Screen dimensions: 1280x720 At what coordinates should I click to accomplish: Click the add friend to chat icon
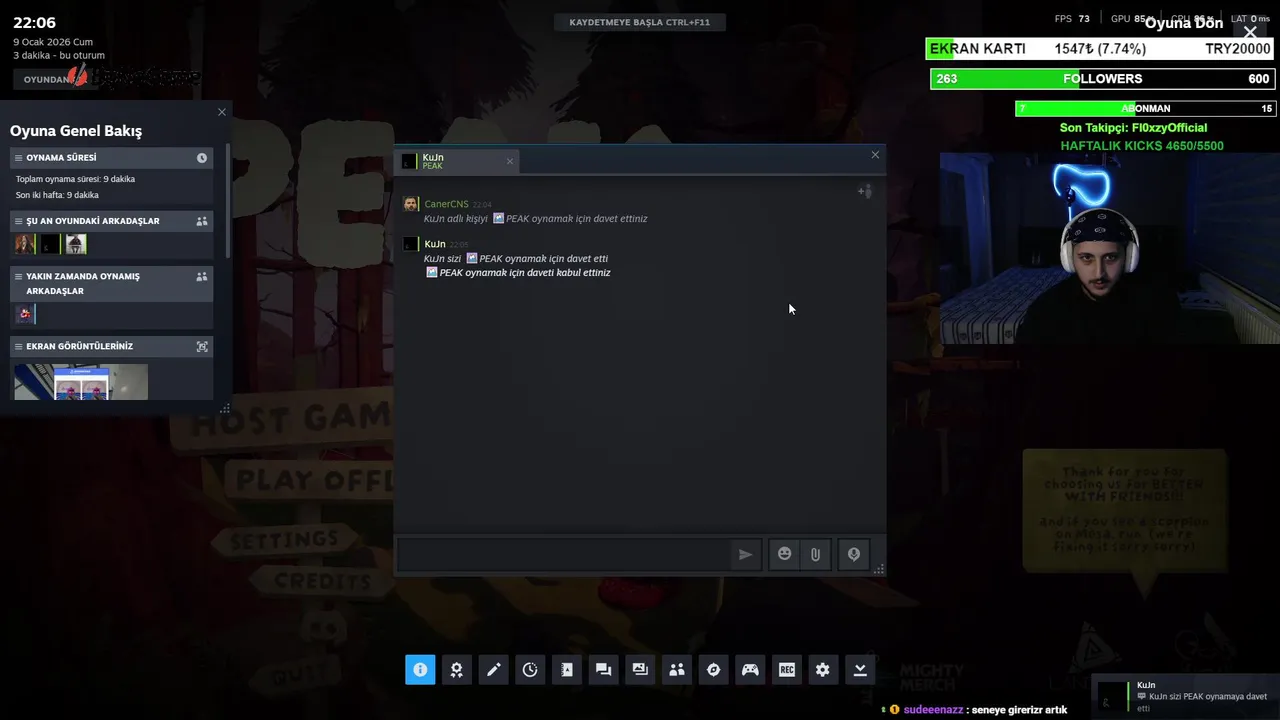pos(865,191)
